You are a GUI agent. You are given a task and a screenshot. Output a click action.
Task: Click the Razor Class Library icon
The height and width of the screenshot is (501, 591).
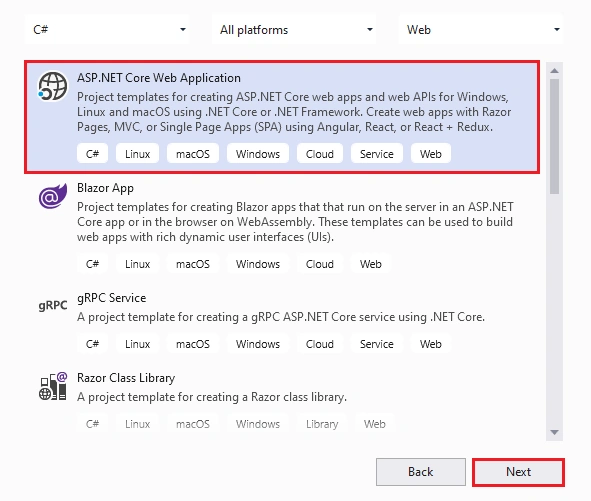53,386
